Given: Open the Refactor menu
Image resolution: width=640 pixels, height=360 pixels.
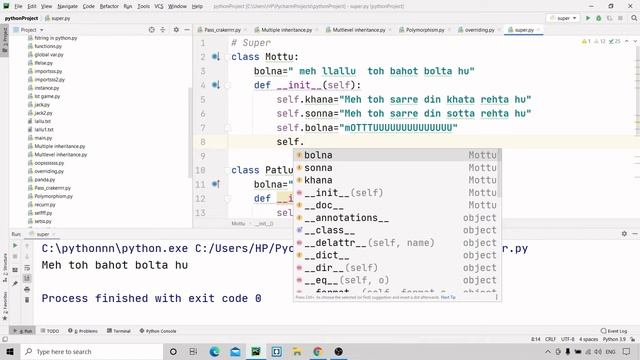Looking at the screenshot, I should 109,6.
